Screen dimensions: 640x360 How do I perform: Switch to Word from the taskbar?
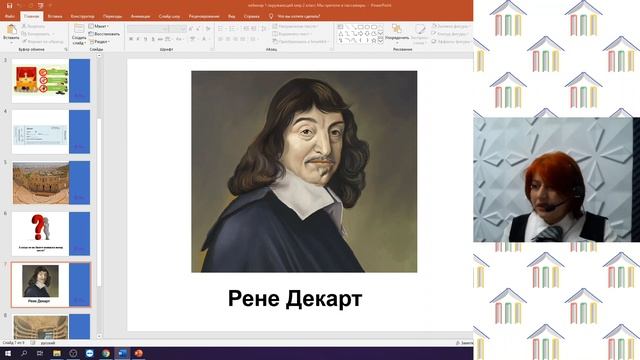122,353
